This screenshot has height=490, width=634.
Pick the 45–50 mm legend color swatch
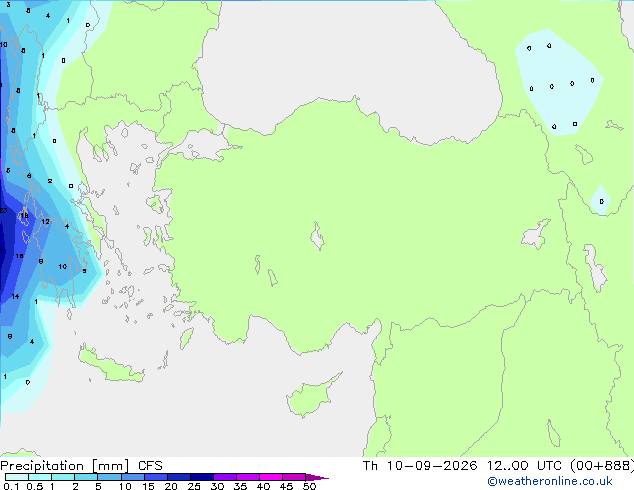coord(294,477)
